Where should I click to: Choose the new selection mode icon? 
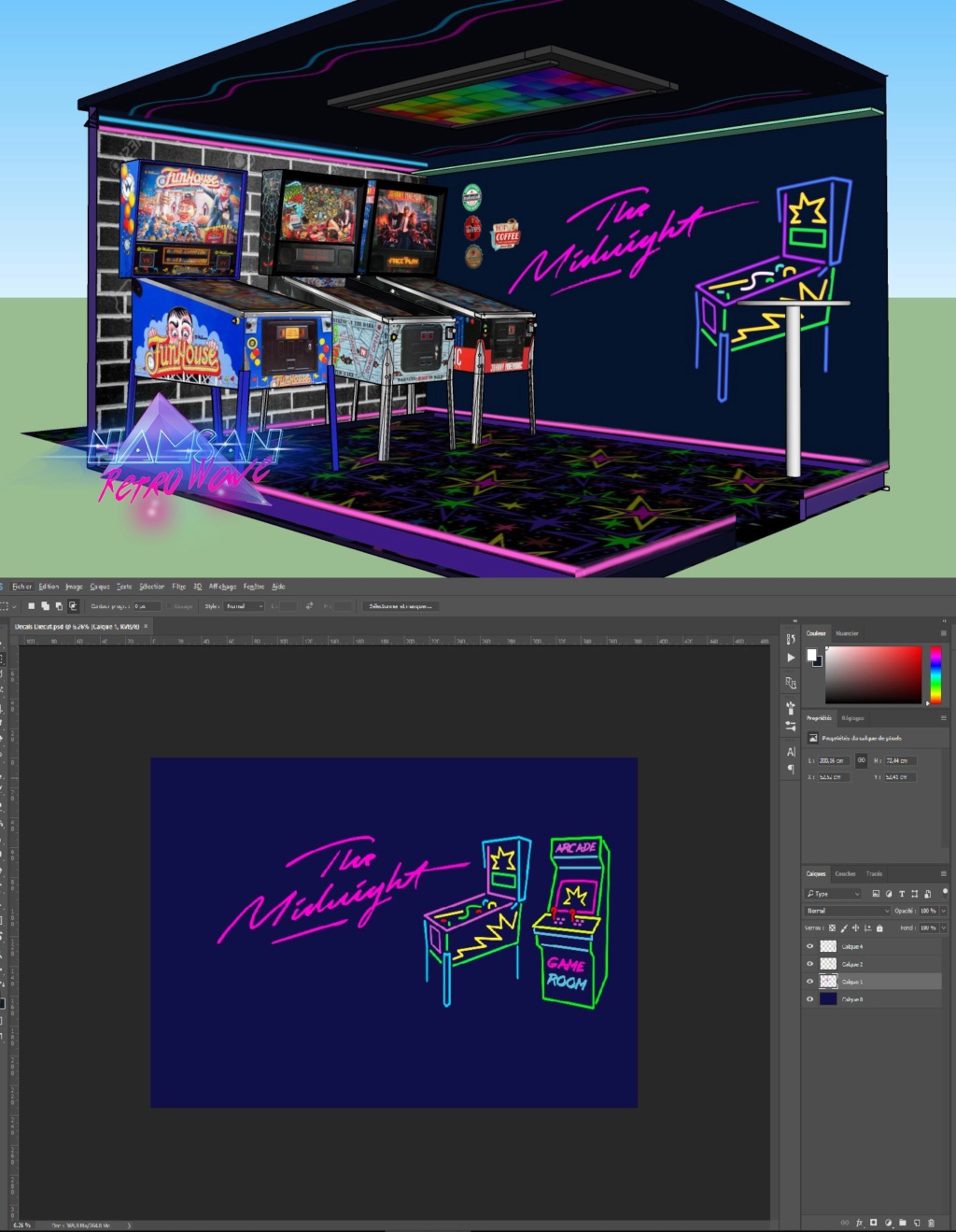(x=31, y=606)
